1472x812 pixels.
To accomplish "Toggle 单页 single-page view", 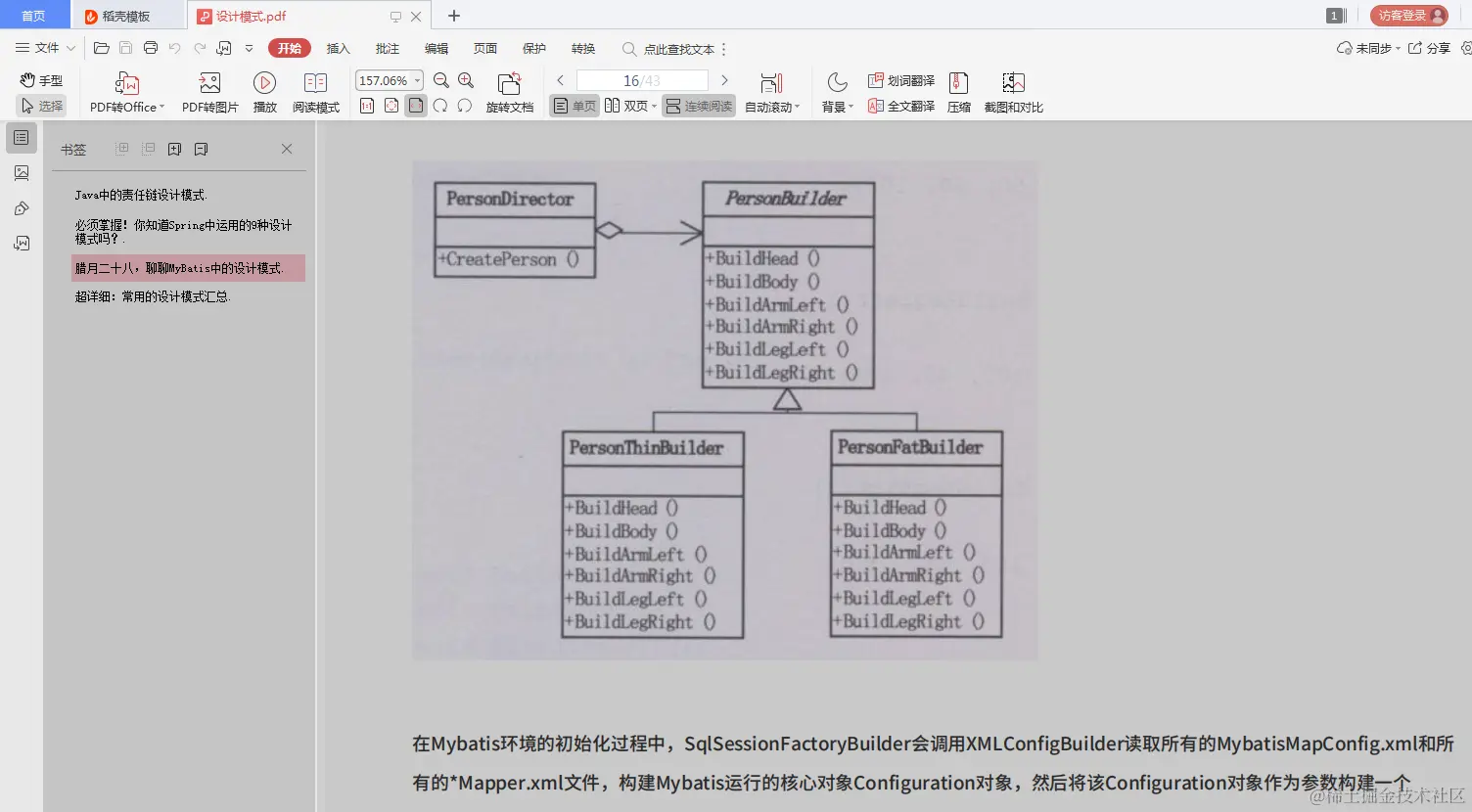I will coord(574,106).
